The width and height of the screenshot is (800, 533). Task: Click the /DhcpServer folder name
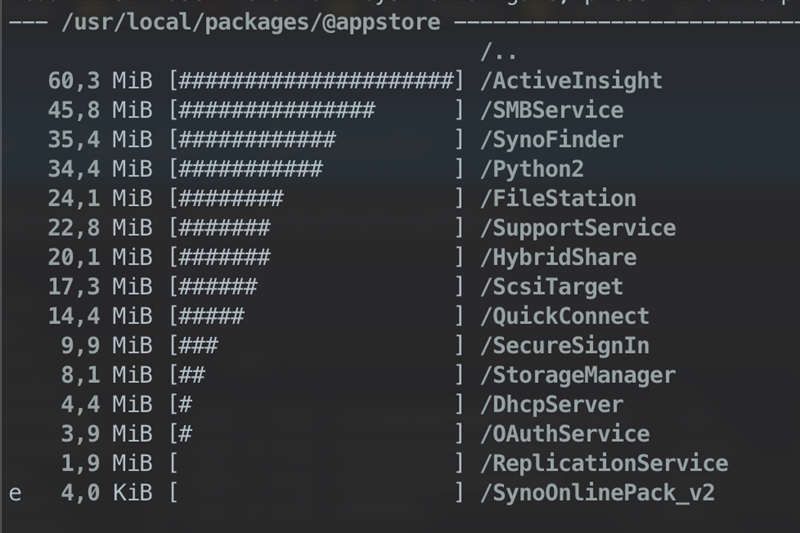[551, 405]
